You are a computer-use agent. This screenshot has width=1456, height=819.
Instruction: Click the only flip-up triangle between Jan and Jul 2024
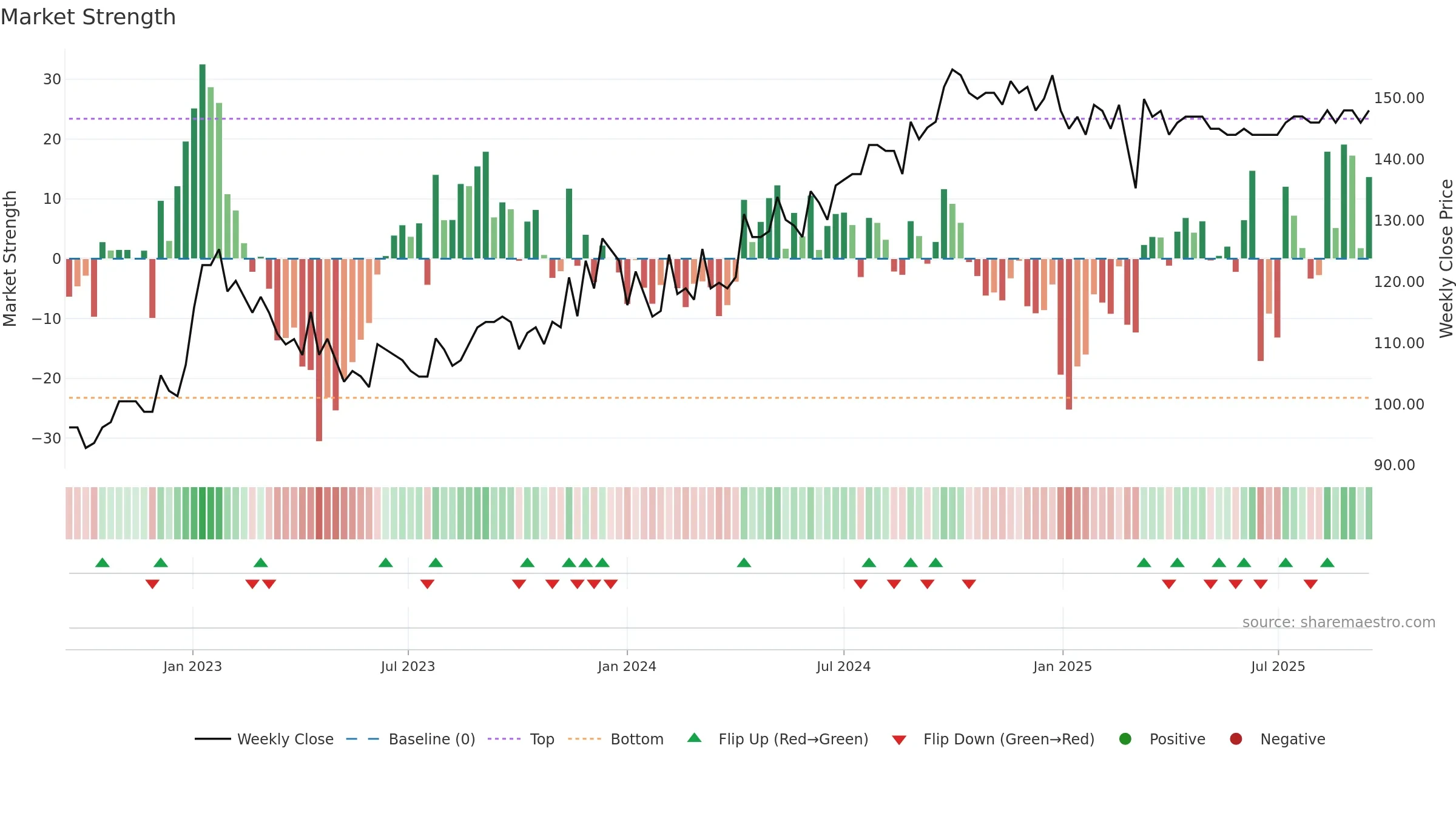click(744, 562)
